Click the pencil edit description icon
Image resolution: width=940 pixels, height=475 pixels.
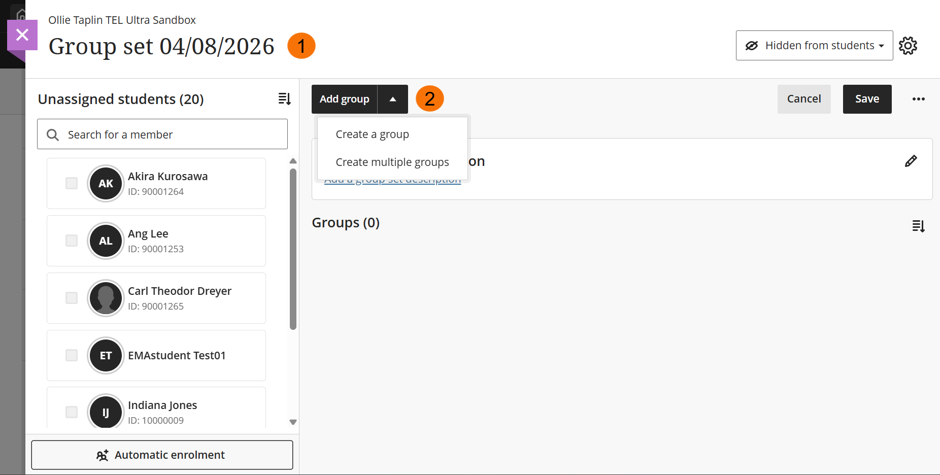911,161
